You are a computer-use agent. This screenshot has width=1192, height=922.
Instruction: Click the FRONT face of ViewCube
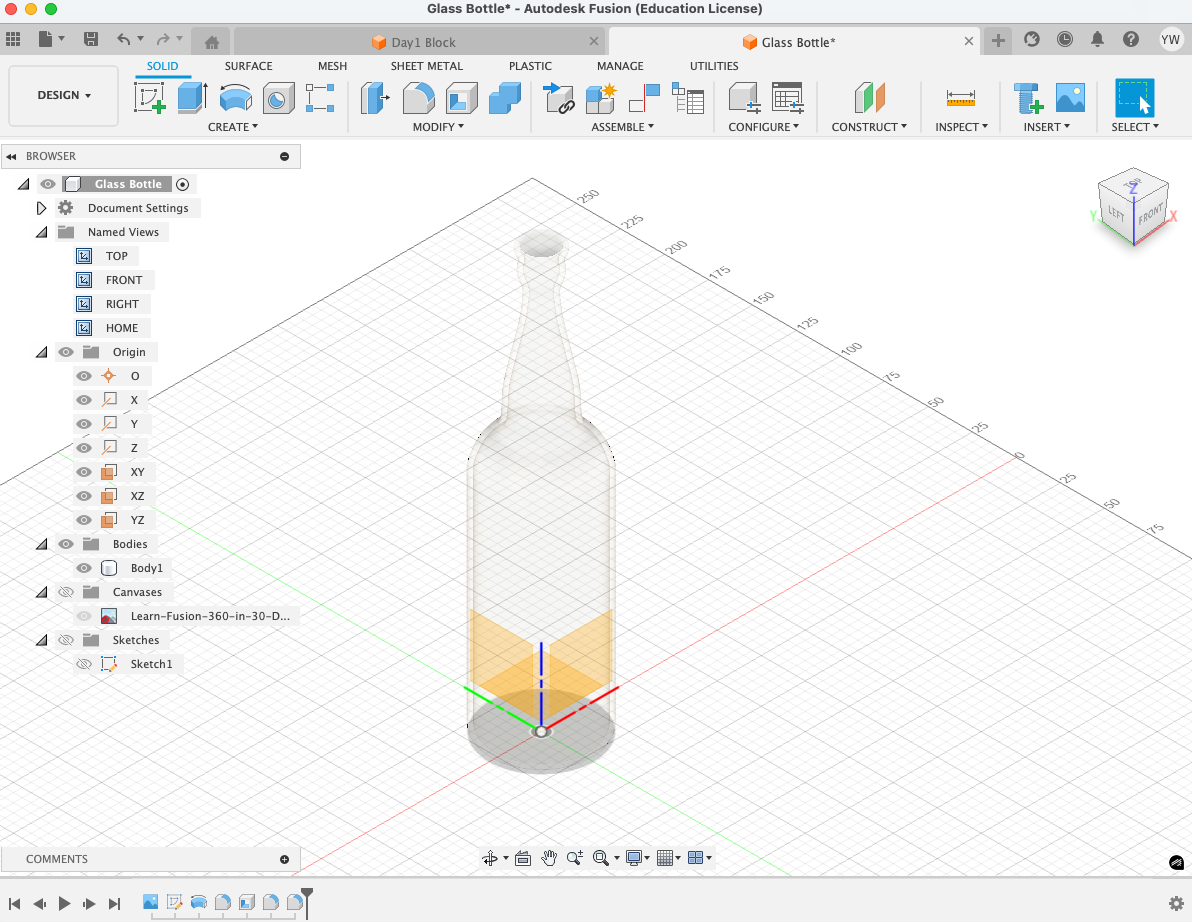1150,213
